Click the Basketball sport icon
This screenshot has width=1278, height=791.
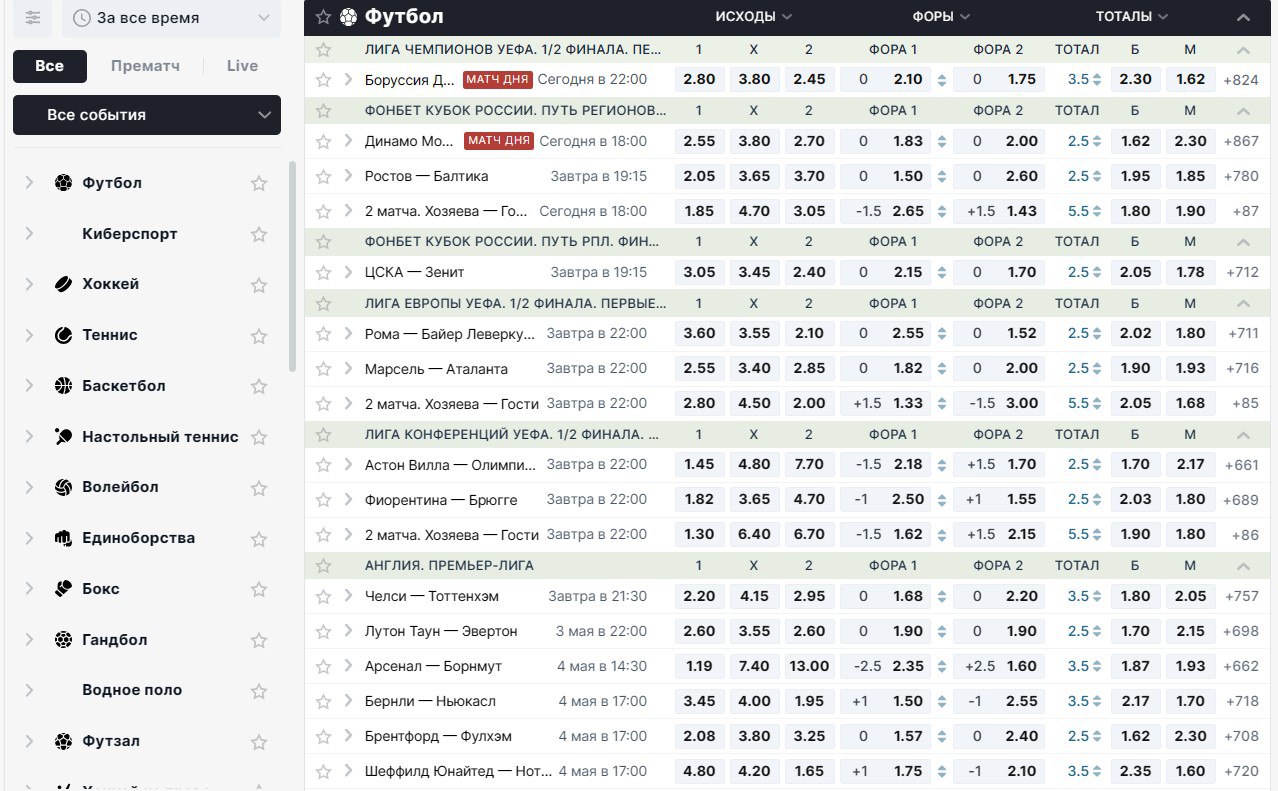(64, 386)
